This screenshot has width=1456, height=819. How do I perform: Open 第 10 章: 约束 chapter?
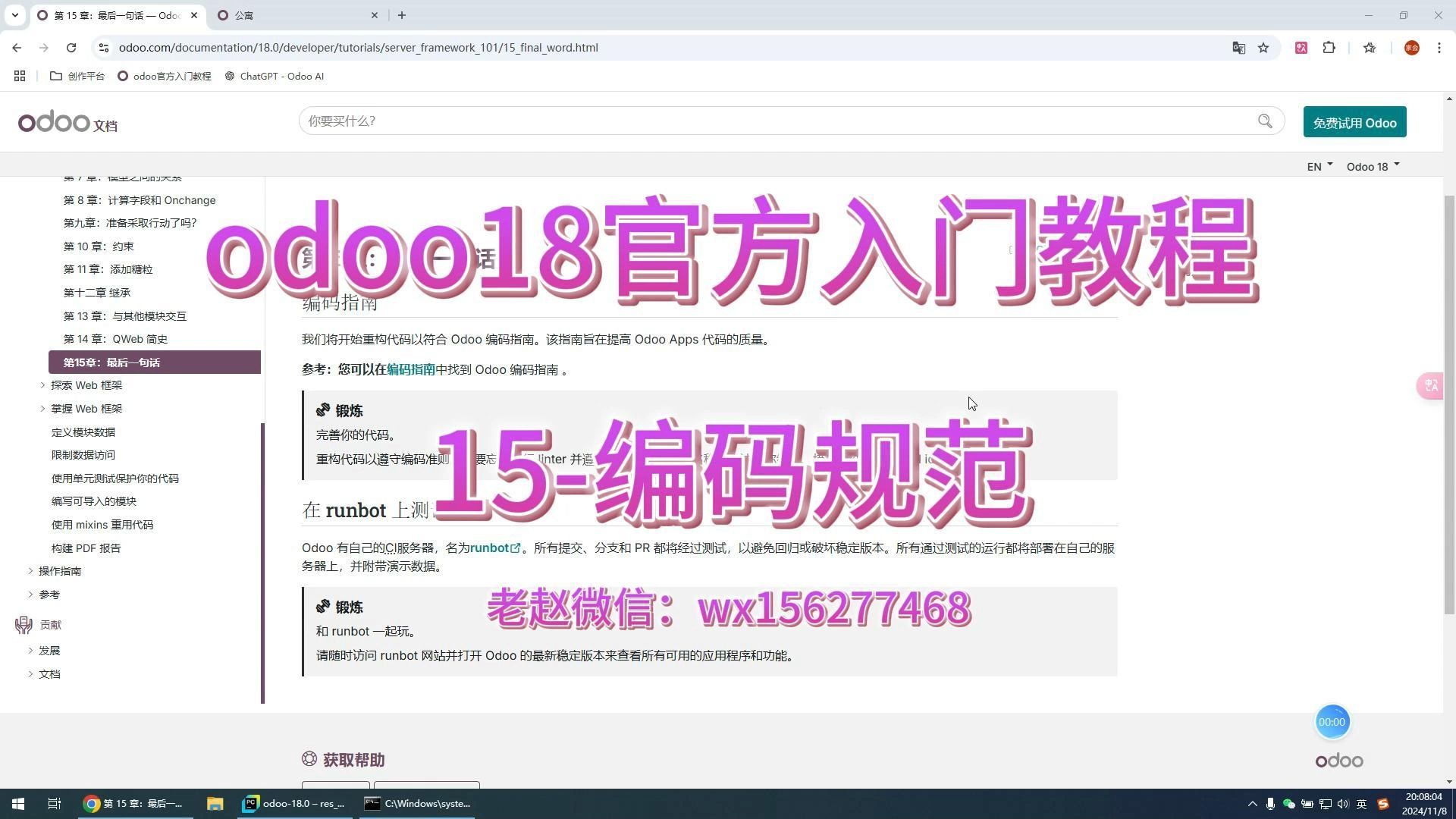tap(99, 246)
